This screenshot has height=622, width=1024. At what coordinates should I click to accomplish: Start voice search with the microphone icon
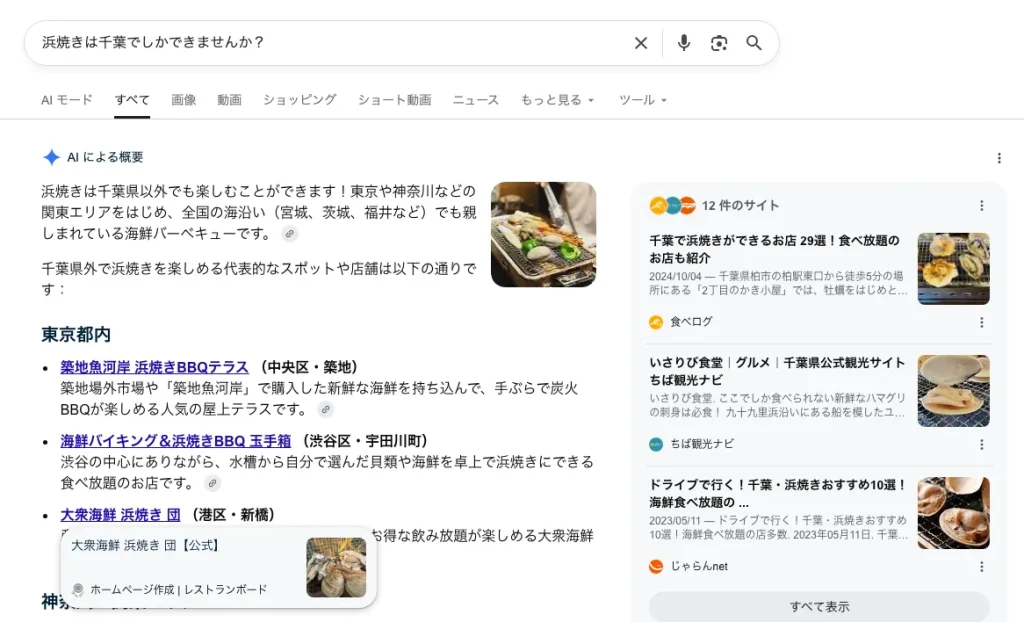[684, 43]
